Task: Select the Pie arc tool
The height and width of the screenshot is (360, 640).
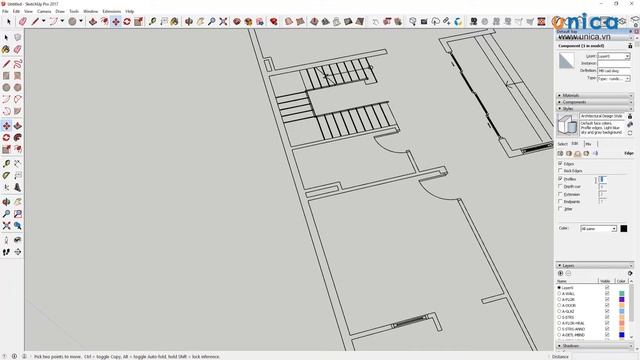Action: [x=18, y=111]
